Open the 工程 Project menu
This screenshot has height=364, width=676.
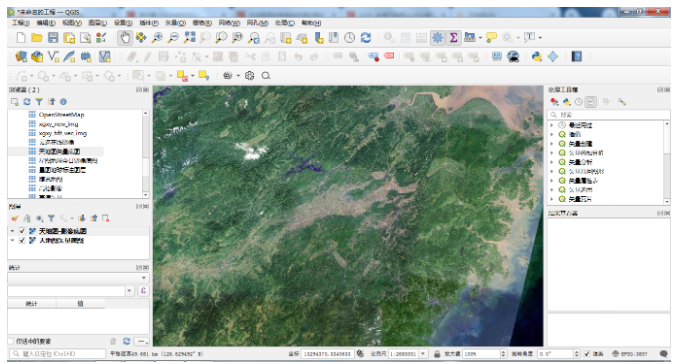pos(20,23)
